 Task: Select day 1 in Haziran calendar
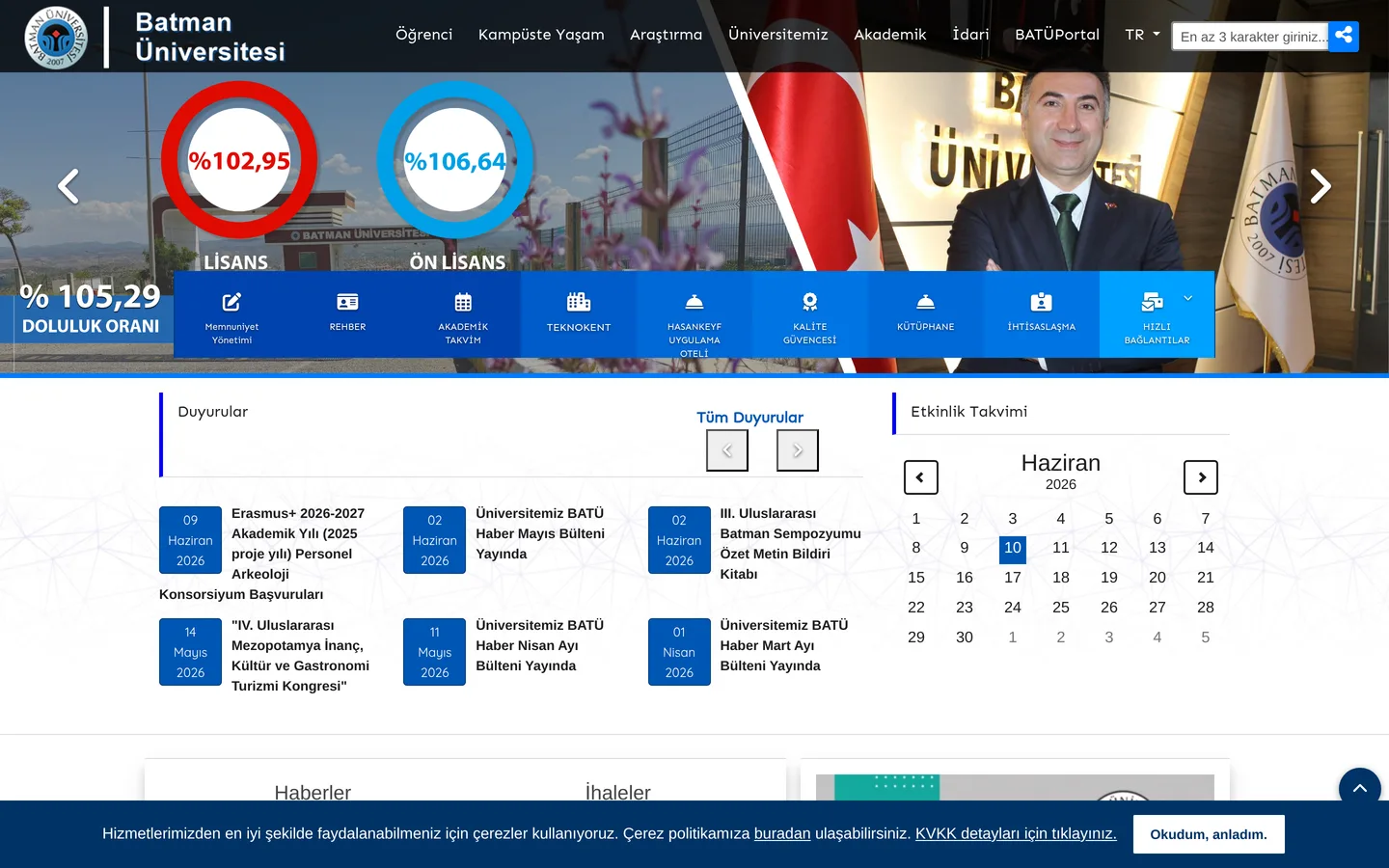tap(916, 519)
